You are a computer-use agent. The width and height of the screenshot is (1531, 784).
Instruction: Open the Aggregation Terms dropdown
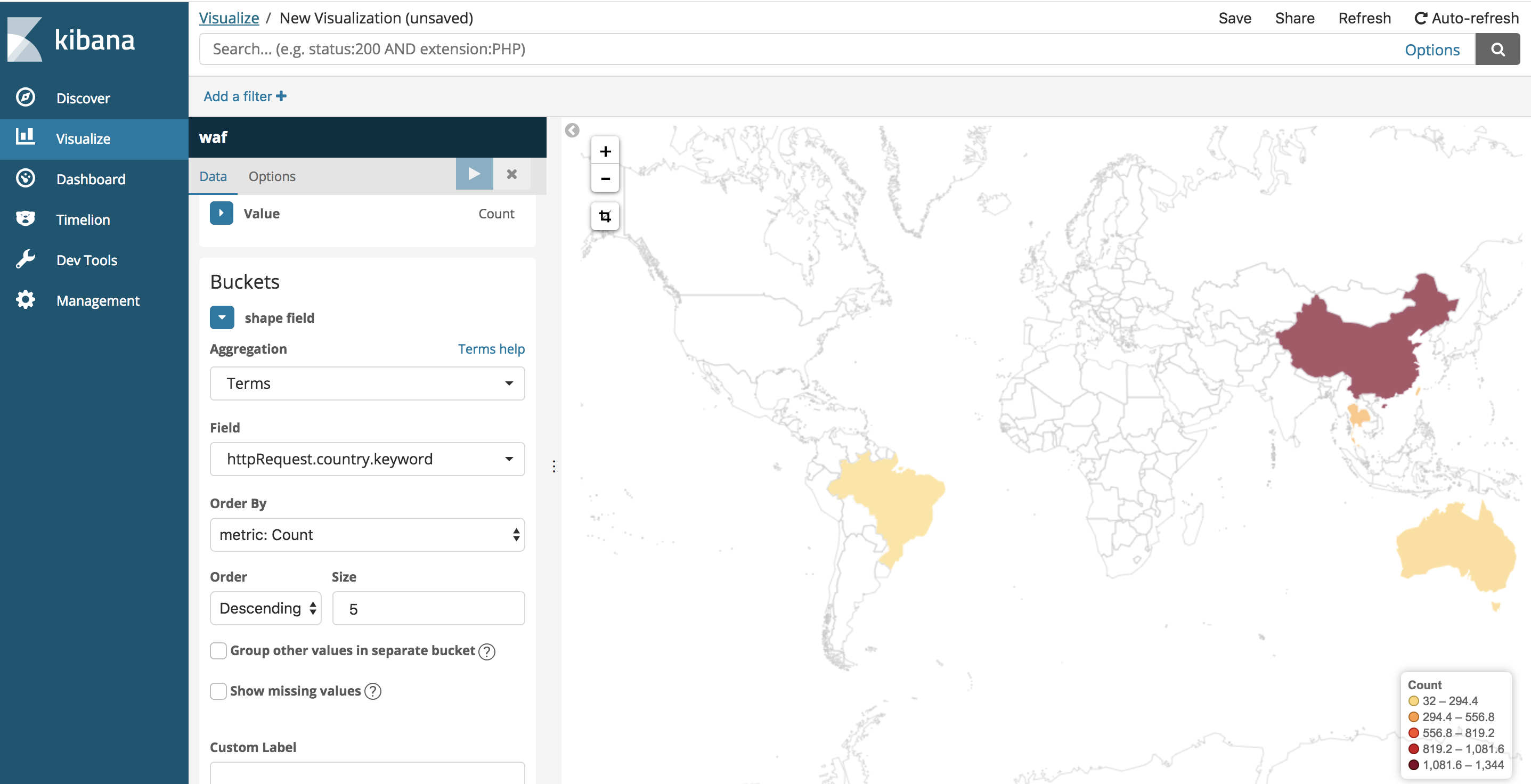pos(367,383)
